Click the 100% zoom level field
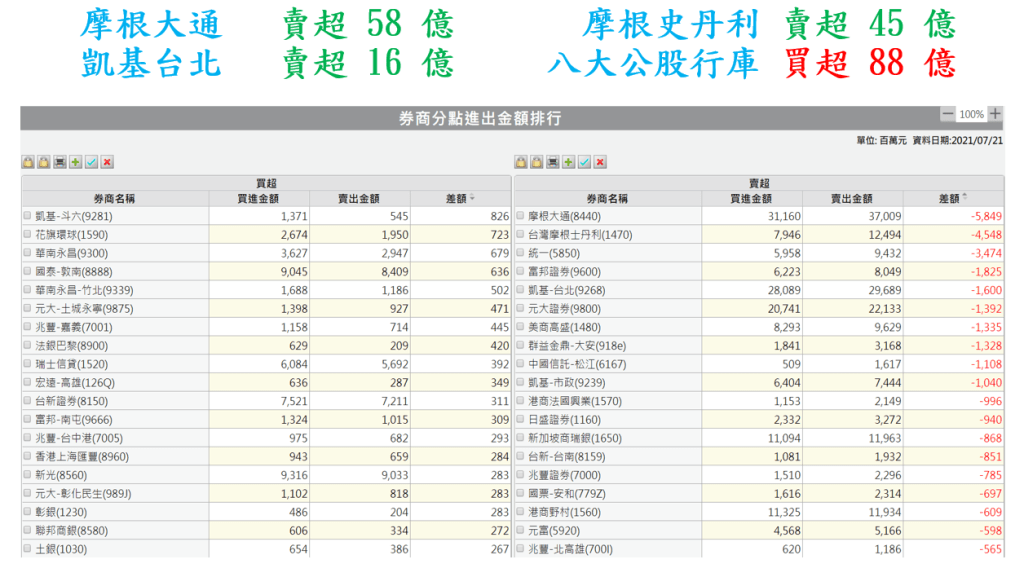The height and width of the screenshot is (577, 1024). tap(971, 115)
